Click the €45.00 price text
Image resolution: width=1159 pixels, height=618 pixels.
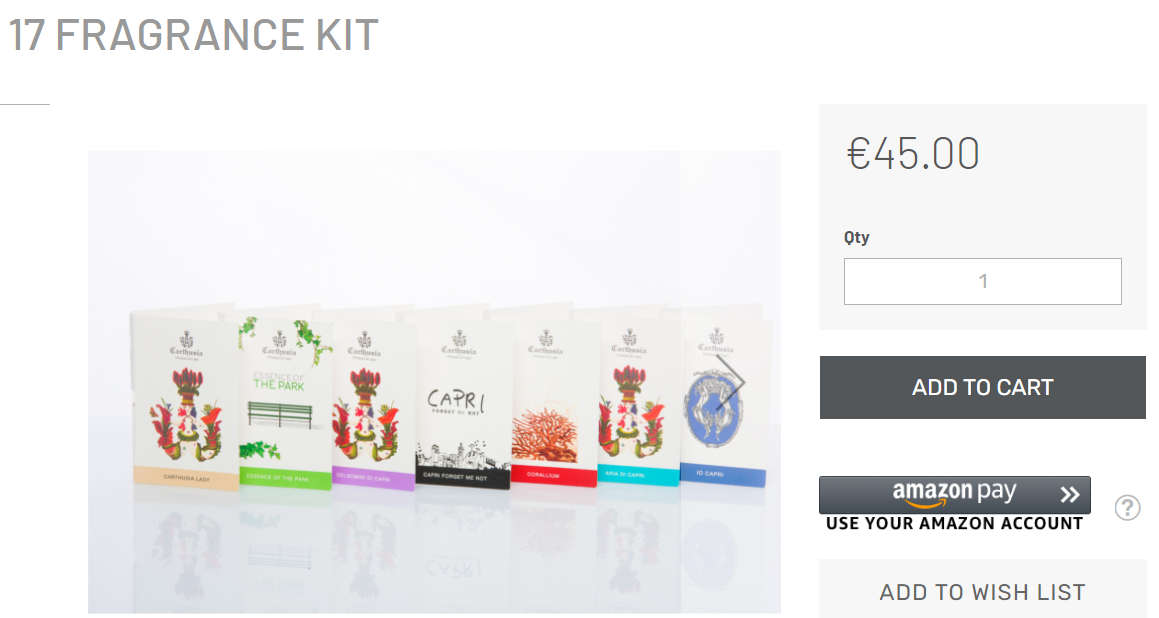point(913,154)
